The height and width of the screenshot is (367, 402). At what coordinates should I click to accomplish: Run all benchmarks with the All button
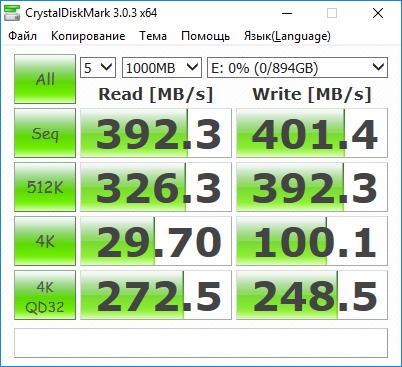(x=45, y=79)
